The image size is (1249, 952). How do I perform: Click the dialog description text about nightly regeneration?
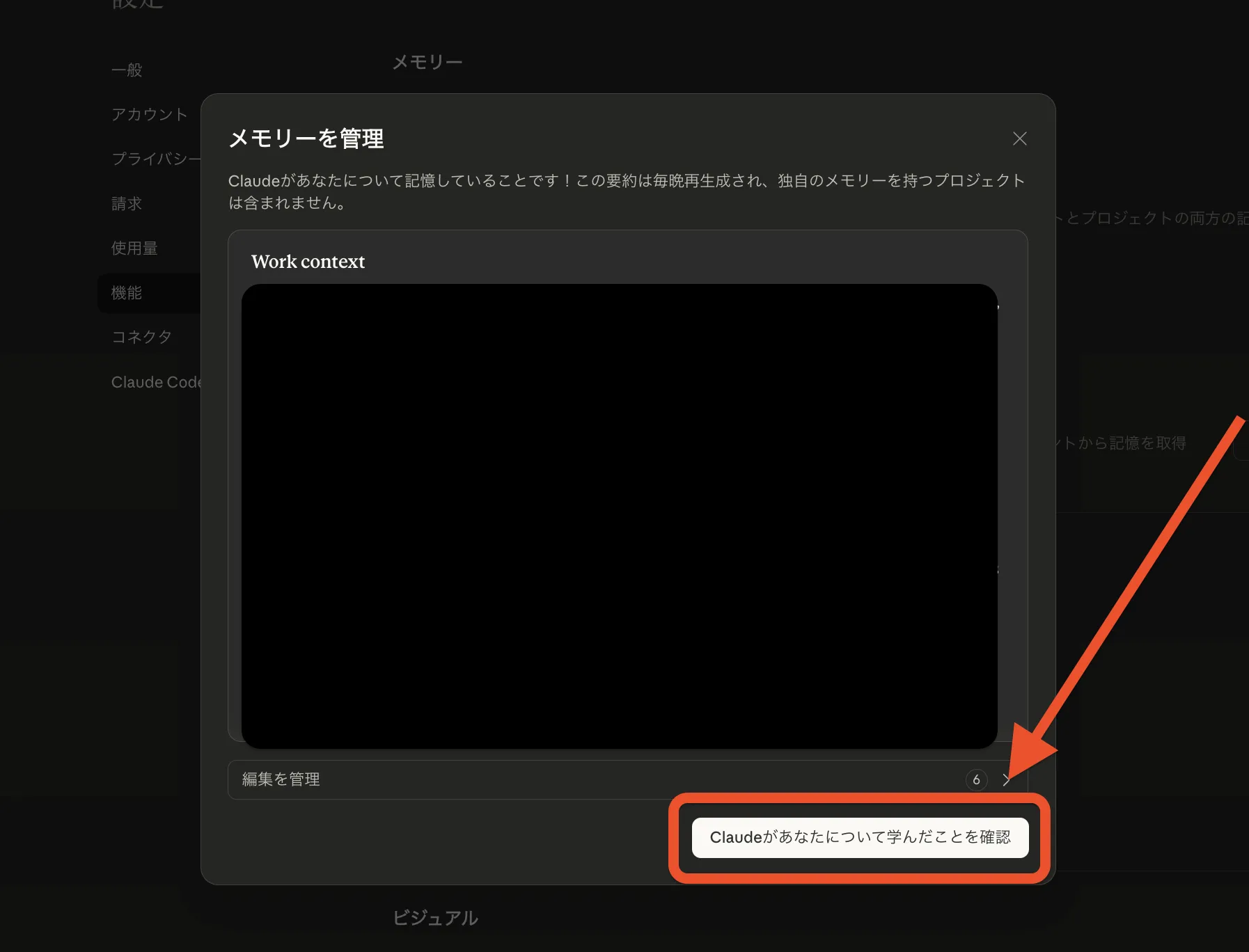626,191
